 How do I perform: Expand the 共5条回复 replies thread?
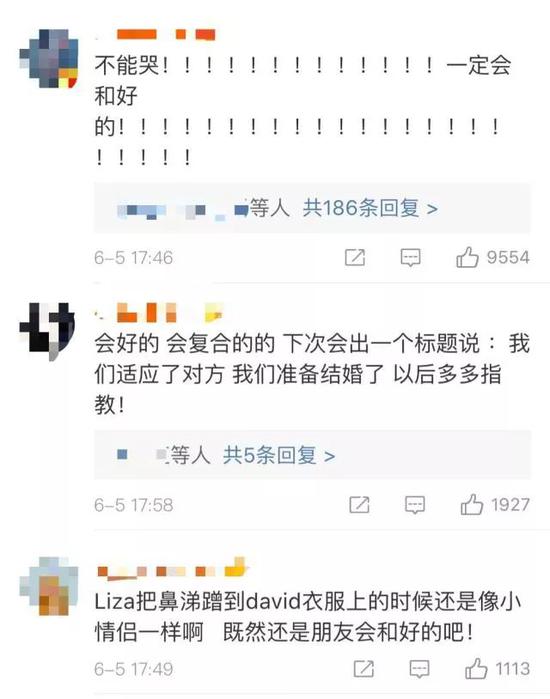click(x=279, y=455)
